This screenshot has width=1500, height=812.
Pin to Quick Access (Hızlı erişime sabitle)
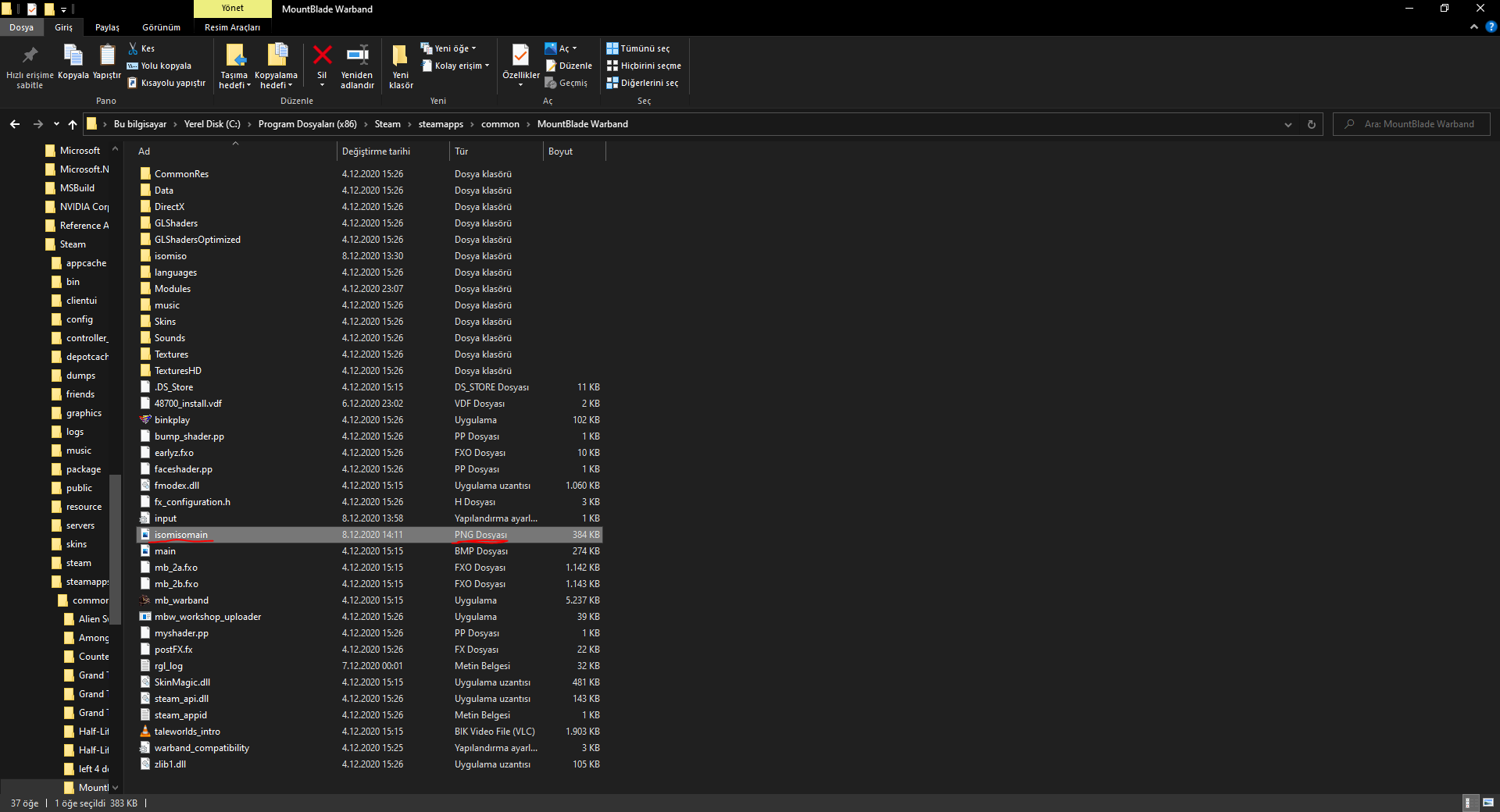click(30, 66)
